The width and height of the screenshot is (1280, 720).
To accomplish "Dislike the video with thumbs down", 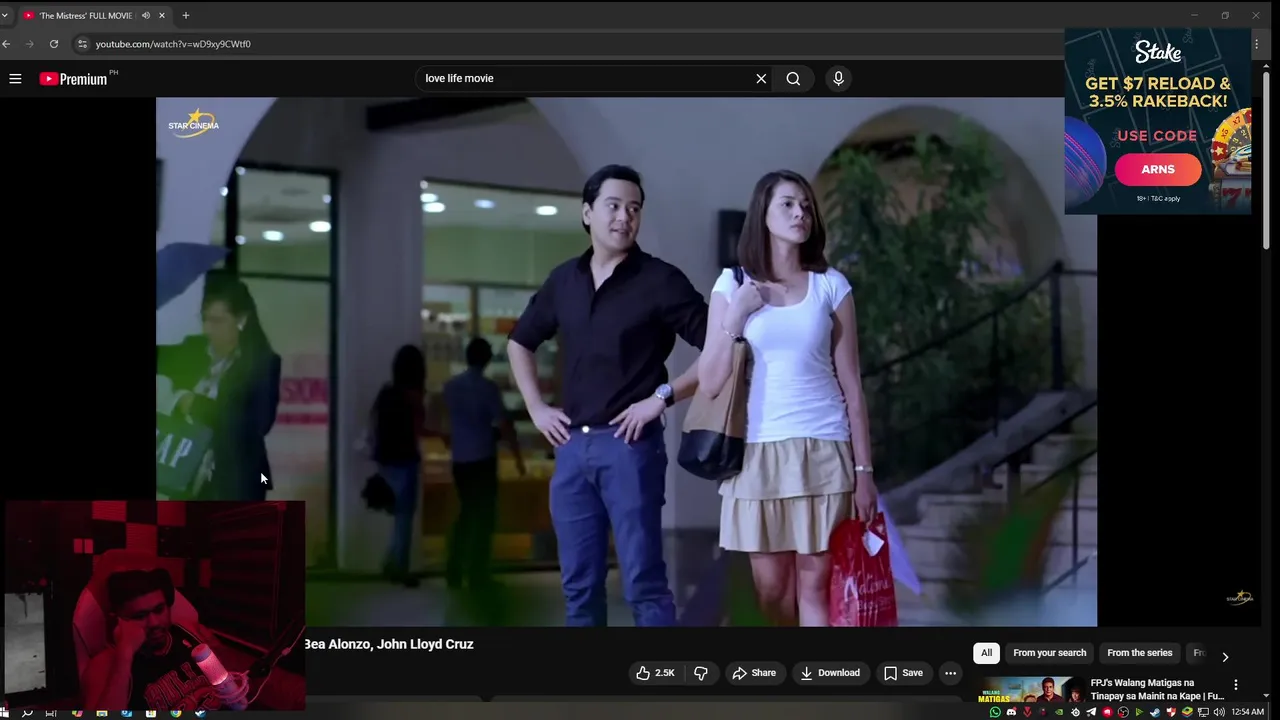I will [x=701, y=673].
